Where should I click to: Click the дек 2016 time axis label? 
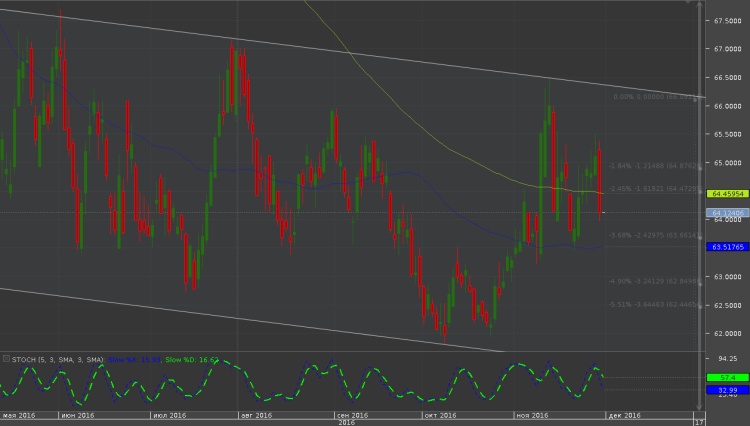(624, 415)
